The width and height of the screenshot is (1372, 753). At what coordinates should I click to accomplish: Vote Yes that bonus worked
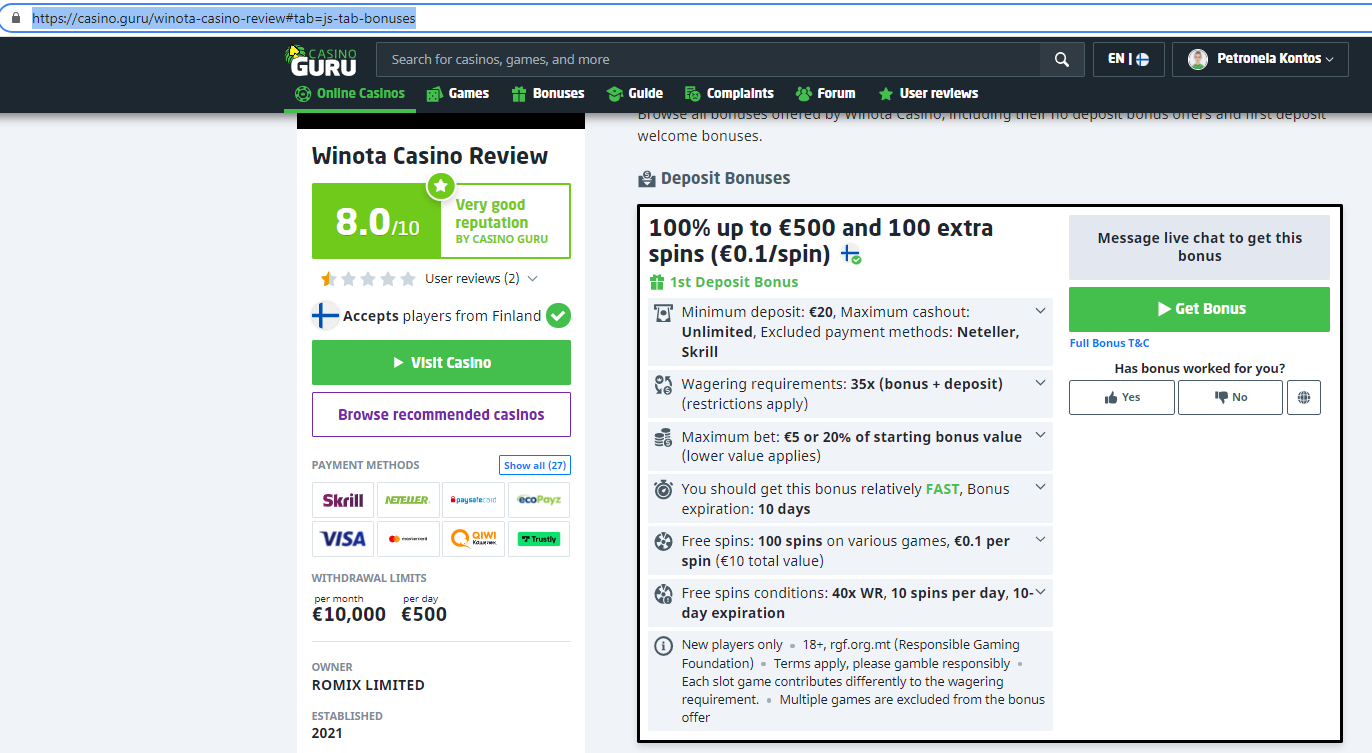[x=1121, y=397]
